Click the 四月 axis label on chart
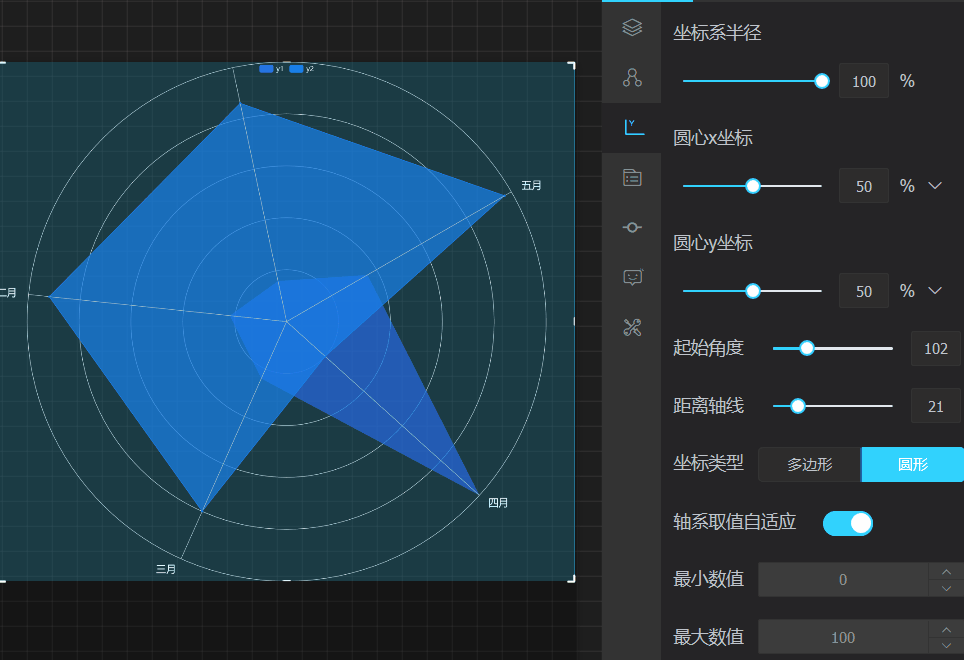The image size is (964, 660). coord(498,503)
